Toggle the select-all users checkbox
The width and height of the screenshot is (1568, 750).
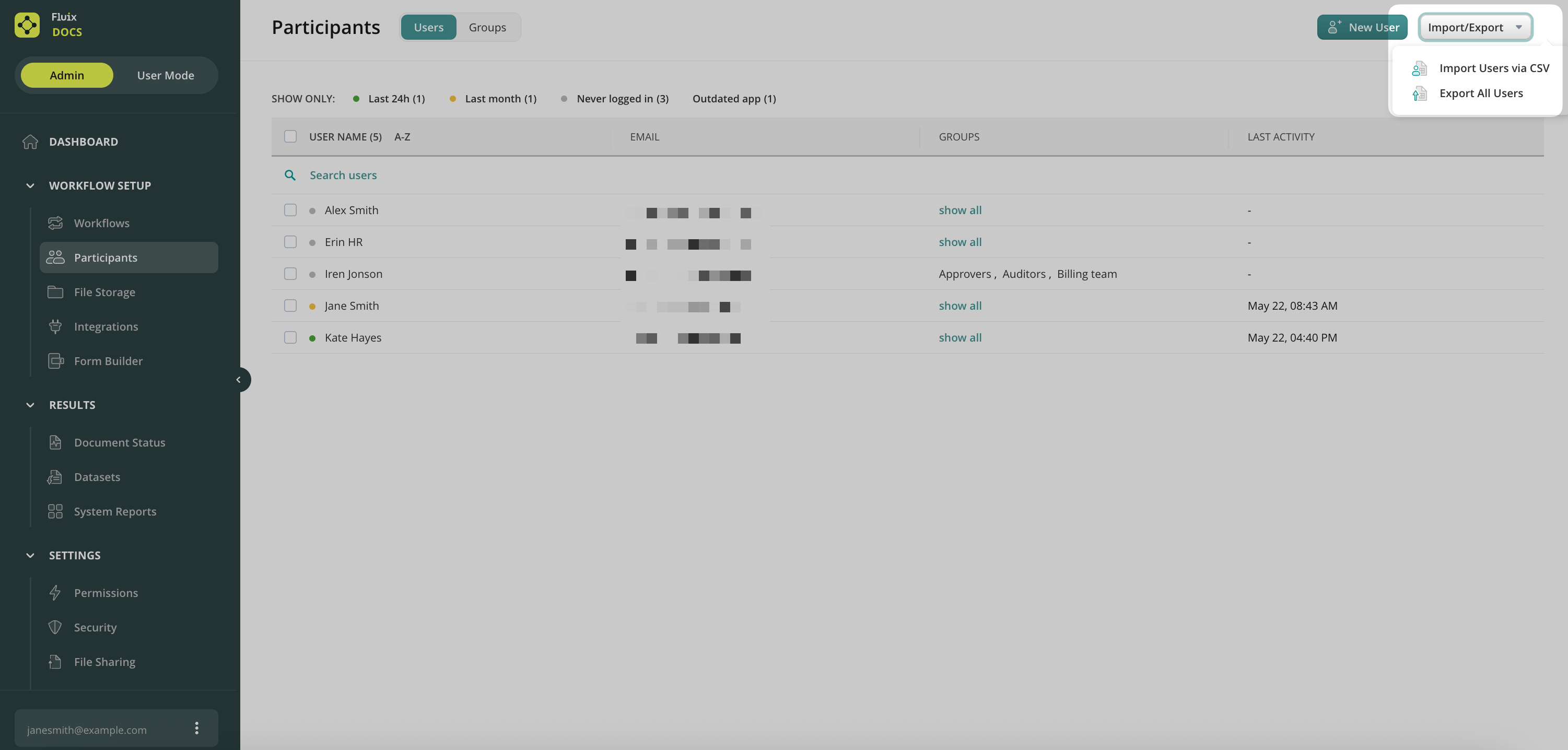pos(290,136)
